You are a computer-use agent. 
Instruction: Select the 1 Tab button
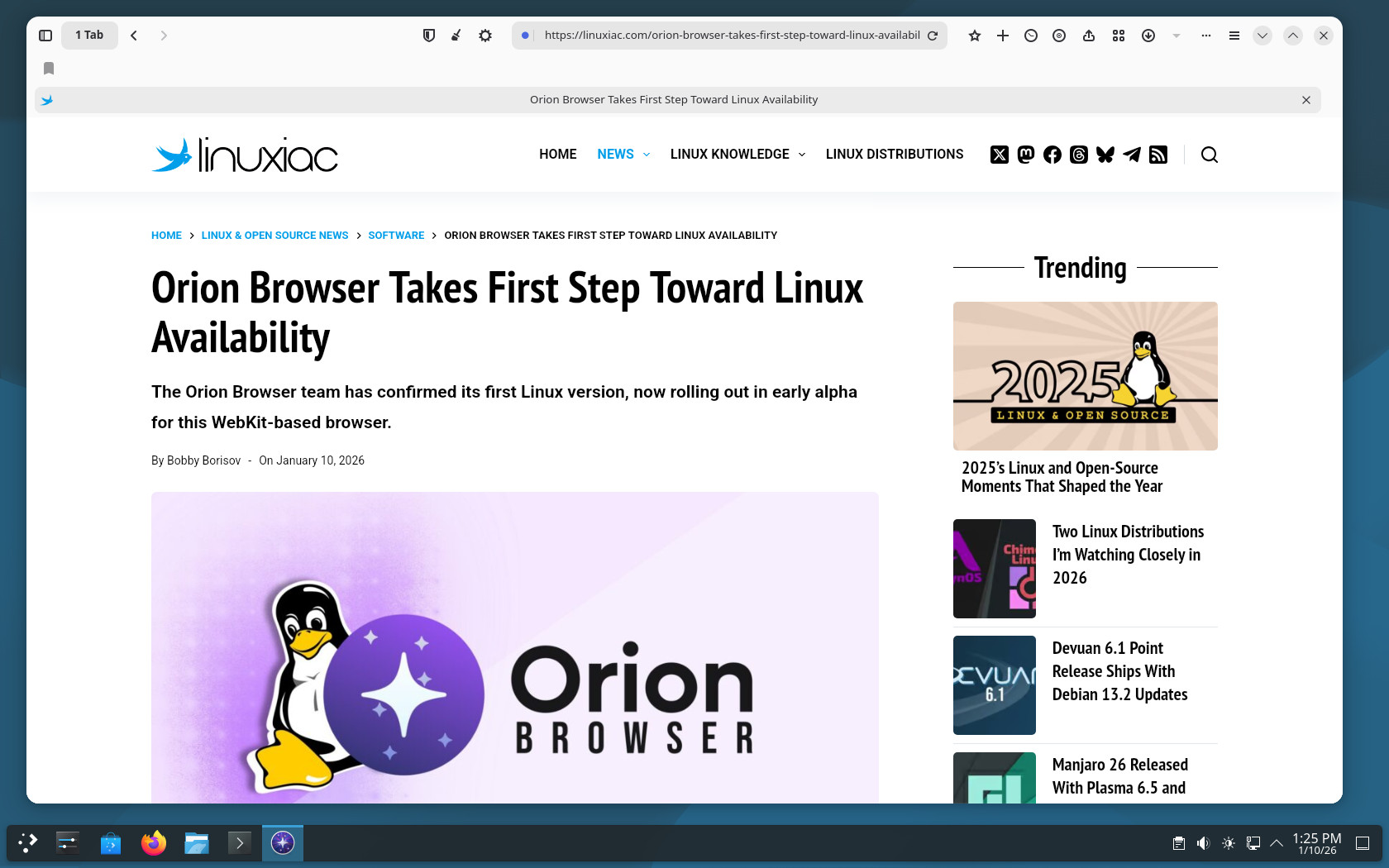[x=89, y=36]
